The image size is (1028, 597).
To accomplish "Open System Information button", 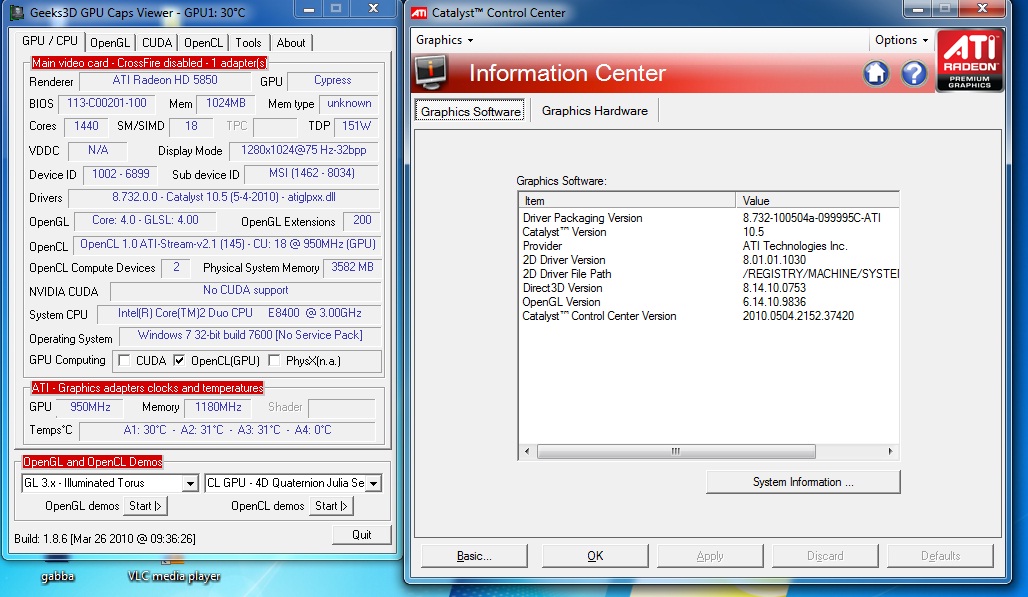I will pos(803,482).
